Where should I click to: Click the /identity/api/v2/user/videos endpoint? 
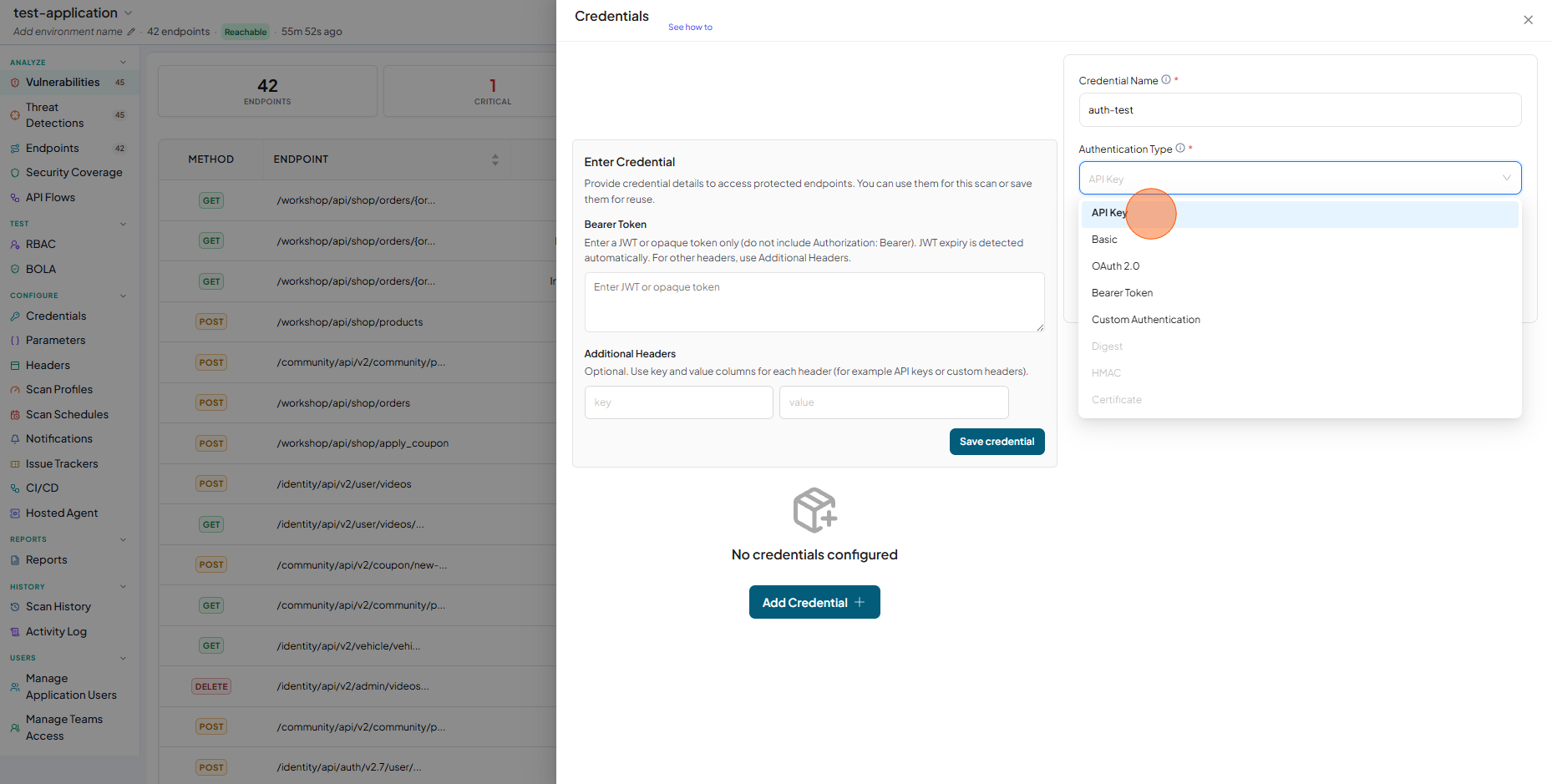click(x=344, y=484)
